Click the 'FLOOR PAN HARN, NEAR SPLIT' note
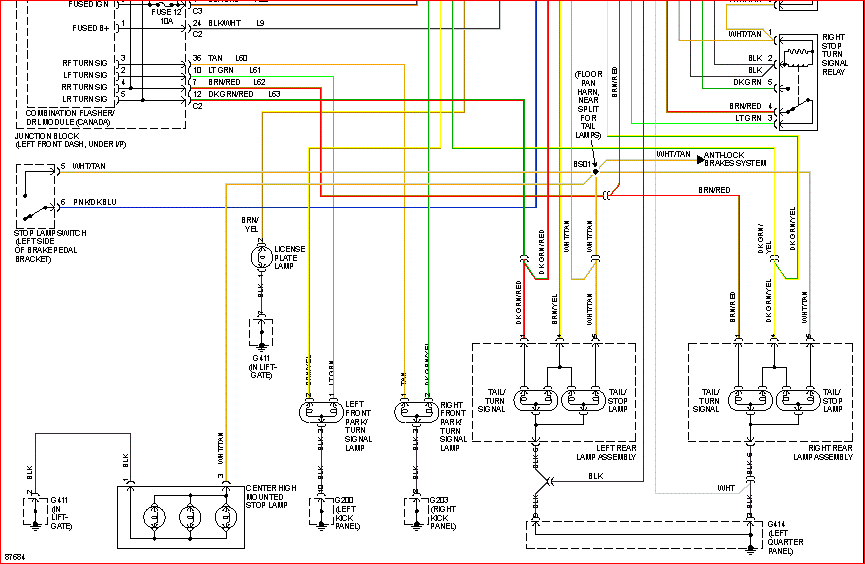Image resolution: width=865 pixels, height=564 pixels. click(588, 104)
